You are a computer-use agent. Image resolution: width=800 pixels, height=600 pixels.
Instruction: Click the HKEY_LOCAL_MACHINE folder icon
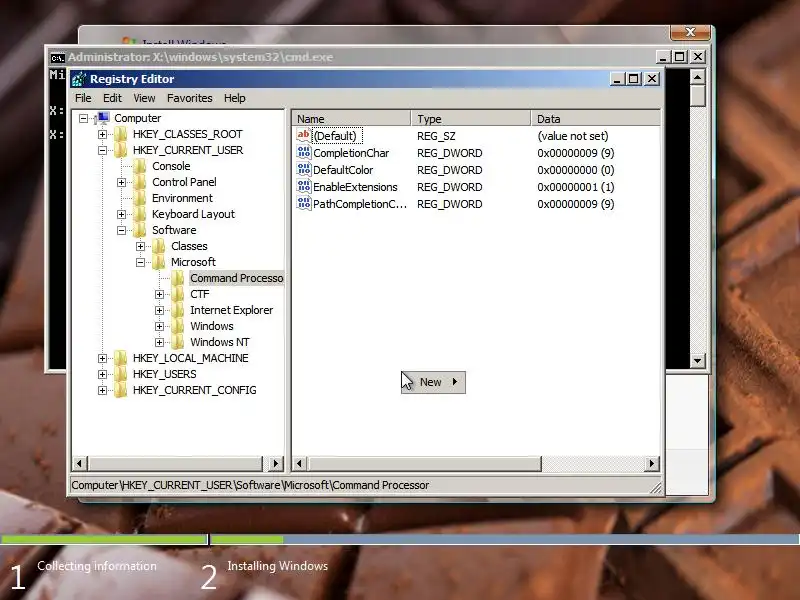121,358
